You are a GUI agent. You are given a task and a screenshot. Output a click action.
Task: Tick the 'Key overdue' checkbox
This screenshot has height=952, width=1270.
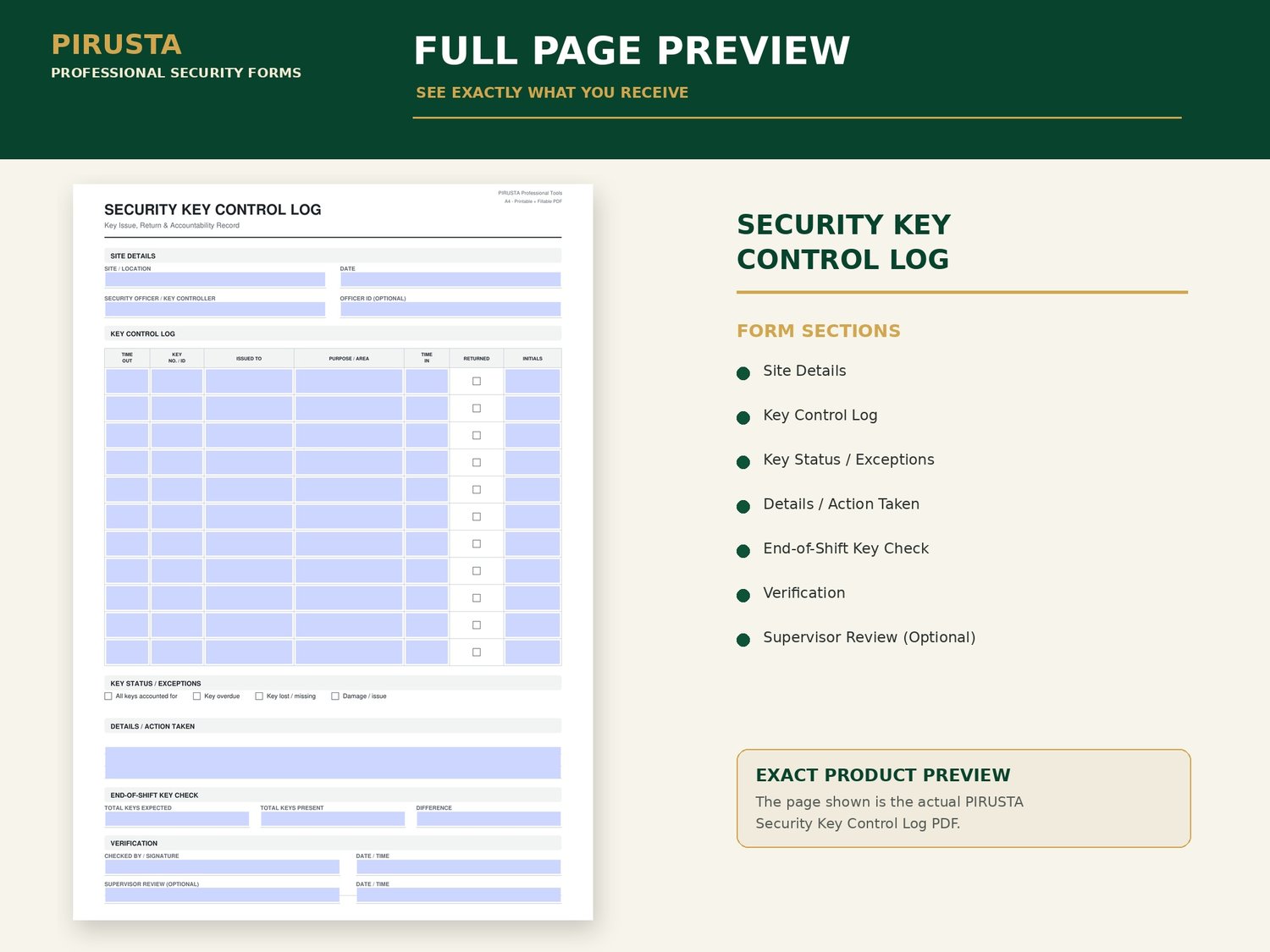click(x=196, y=696)
